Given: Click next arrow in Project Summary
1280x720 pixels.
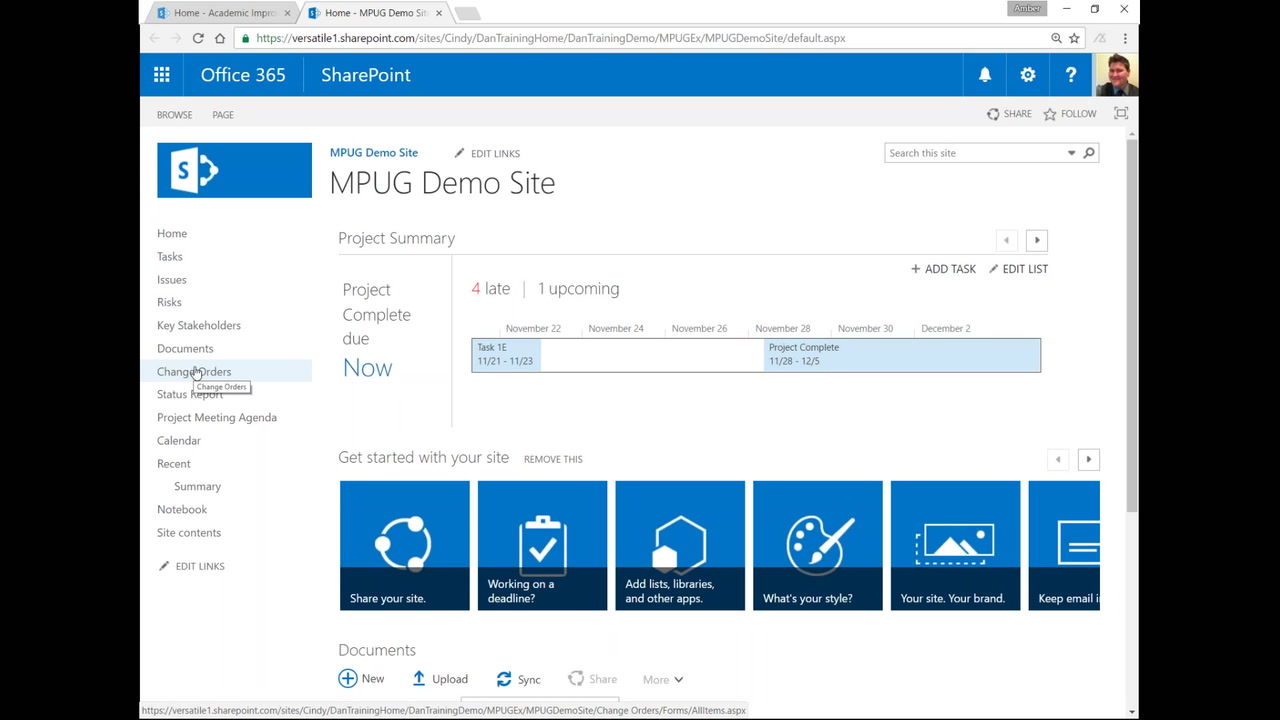Looking at the screenshot, I should coord(1037,240).
